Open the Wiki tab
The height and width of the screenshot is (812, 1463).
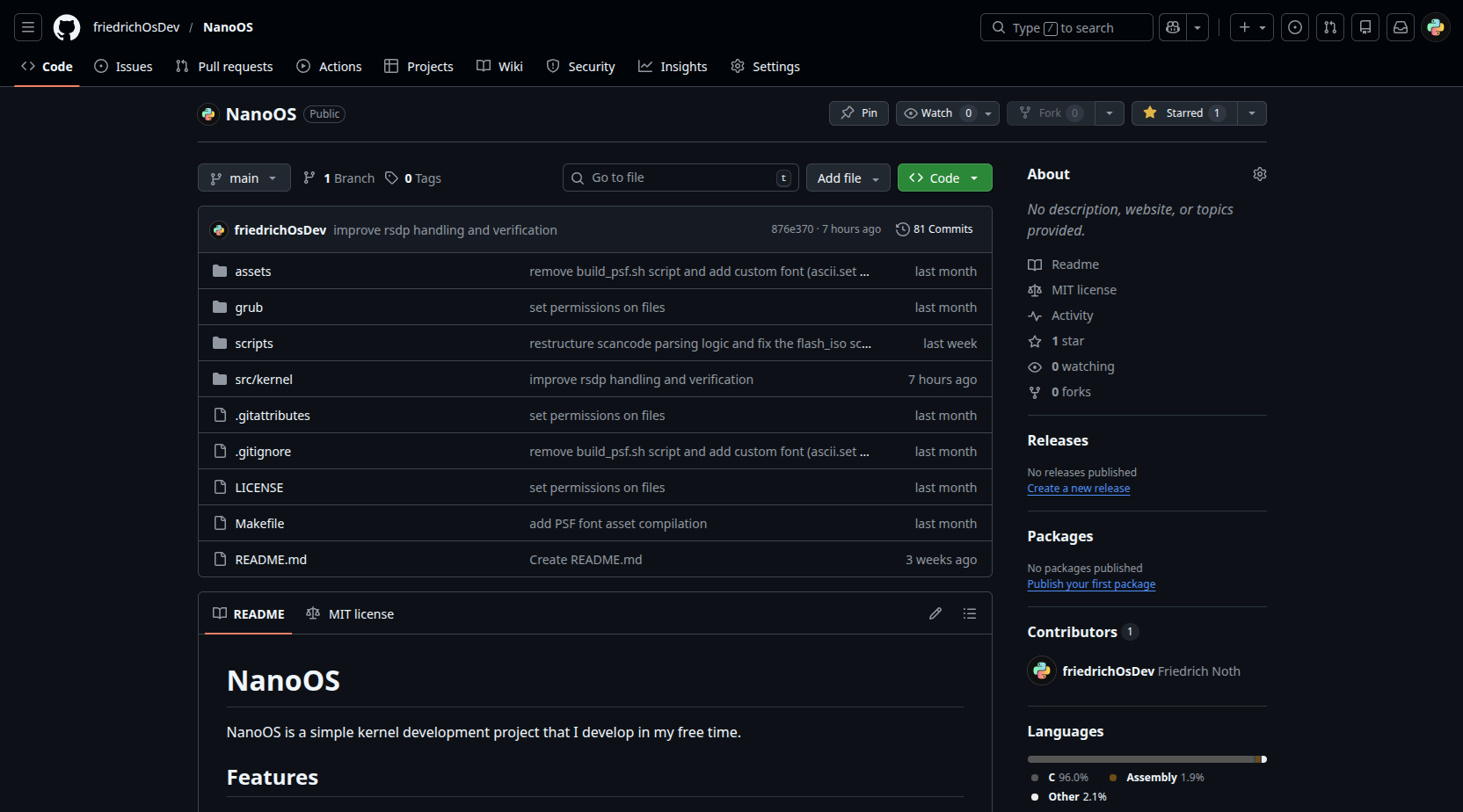coord(499,67)
